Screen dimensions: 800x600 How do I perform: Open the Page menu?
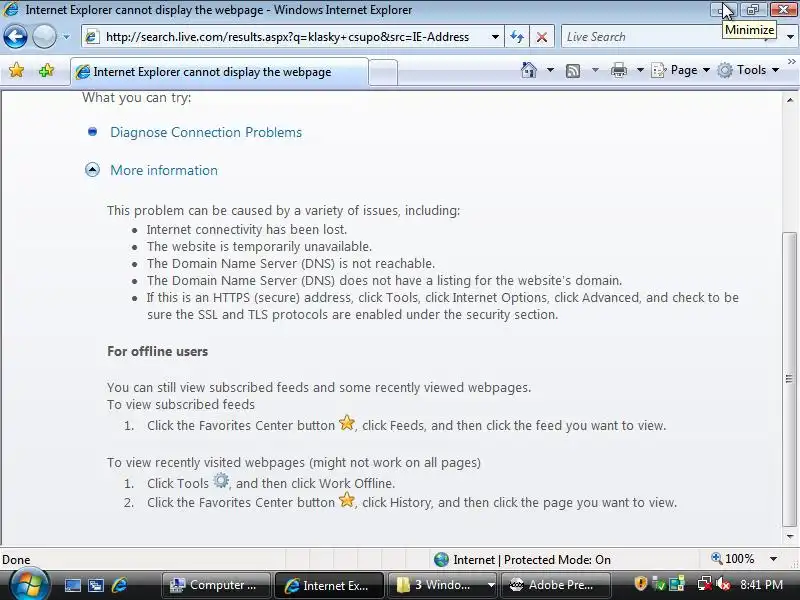681,70
